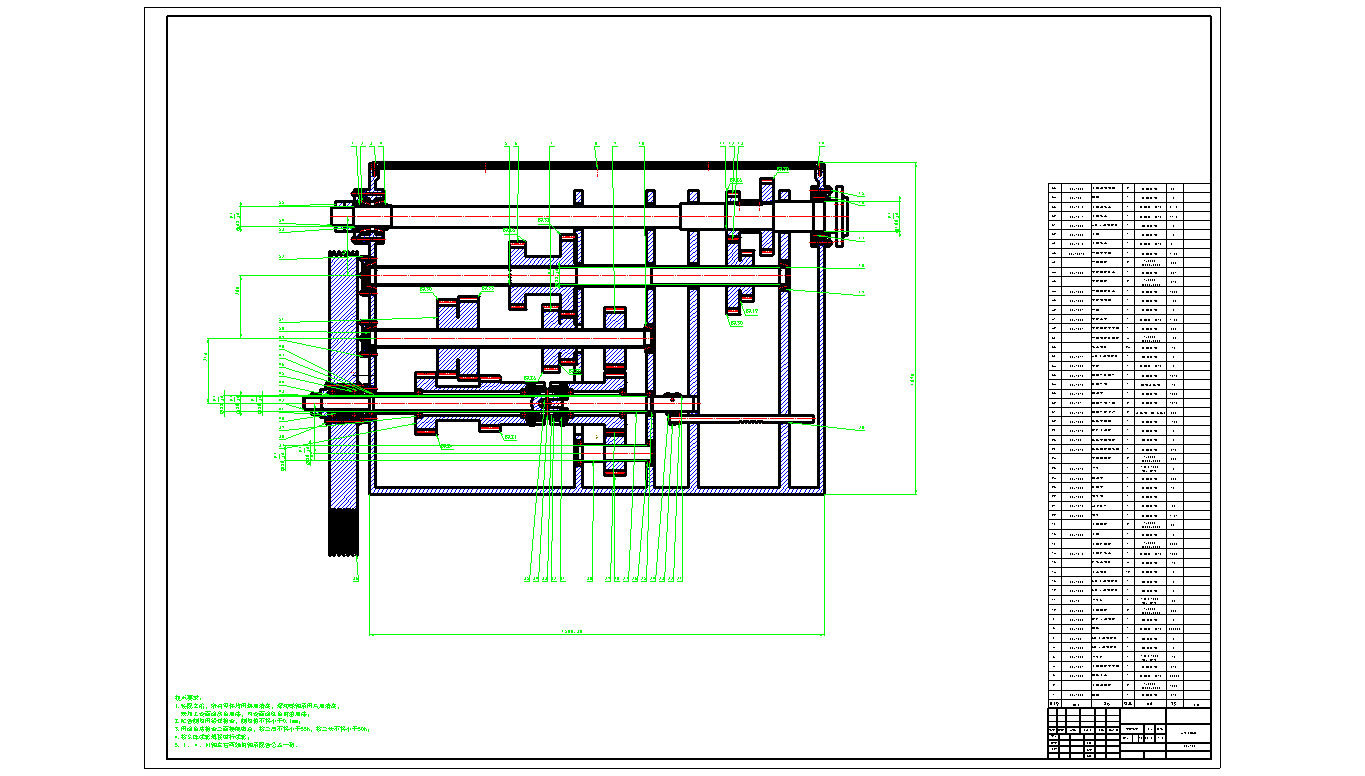Select the top row of the parts list
1365x776 pixels.
[1128, 188]
